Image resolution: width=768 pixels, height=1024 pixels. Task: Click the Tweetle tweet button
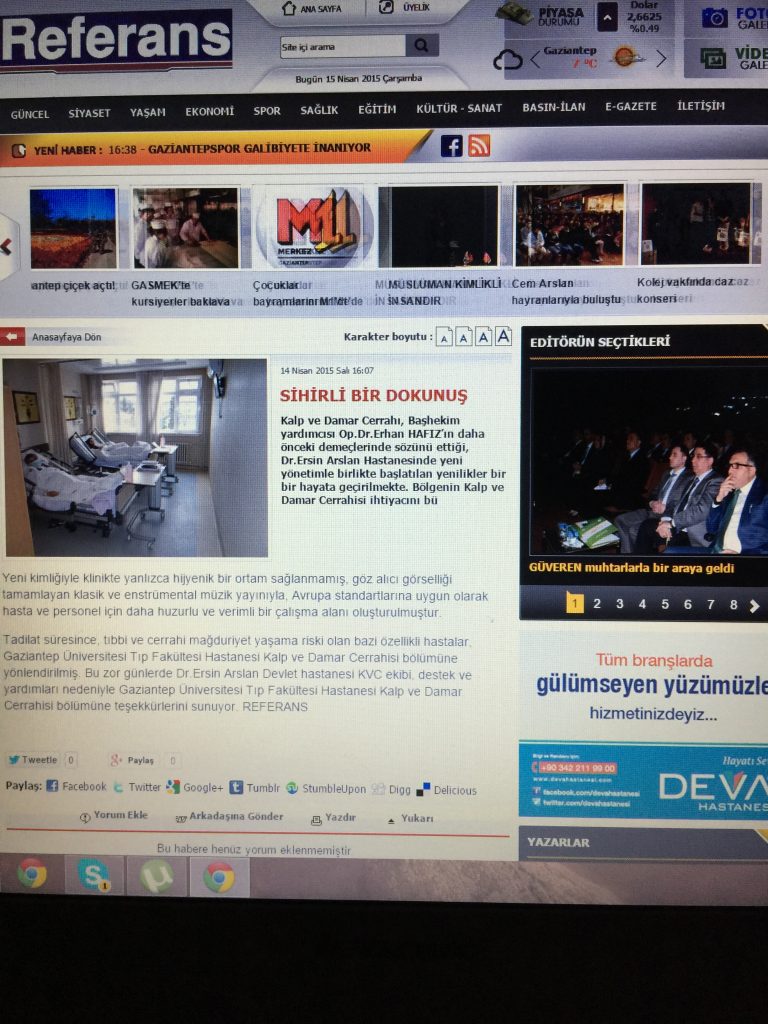click(x=33, y=760)
